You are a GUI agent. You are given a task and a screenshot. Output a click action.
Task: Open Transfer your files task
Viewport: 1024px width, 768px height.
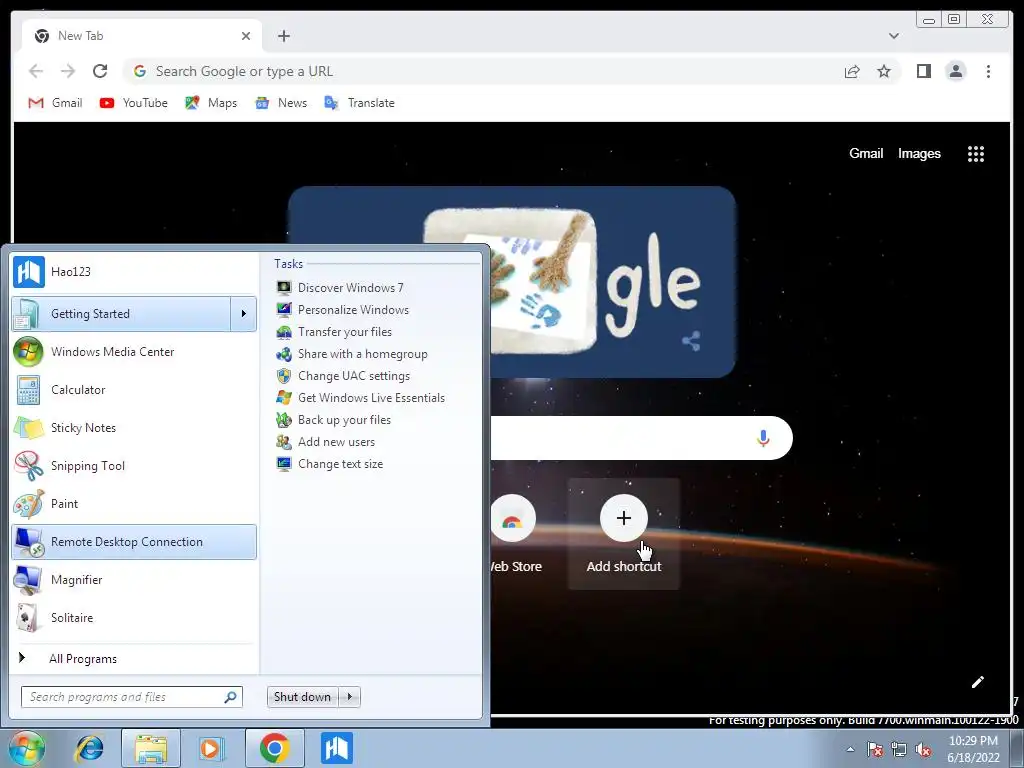pyautogui.click(x=334, y=332)
